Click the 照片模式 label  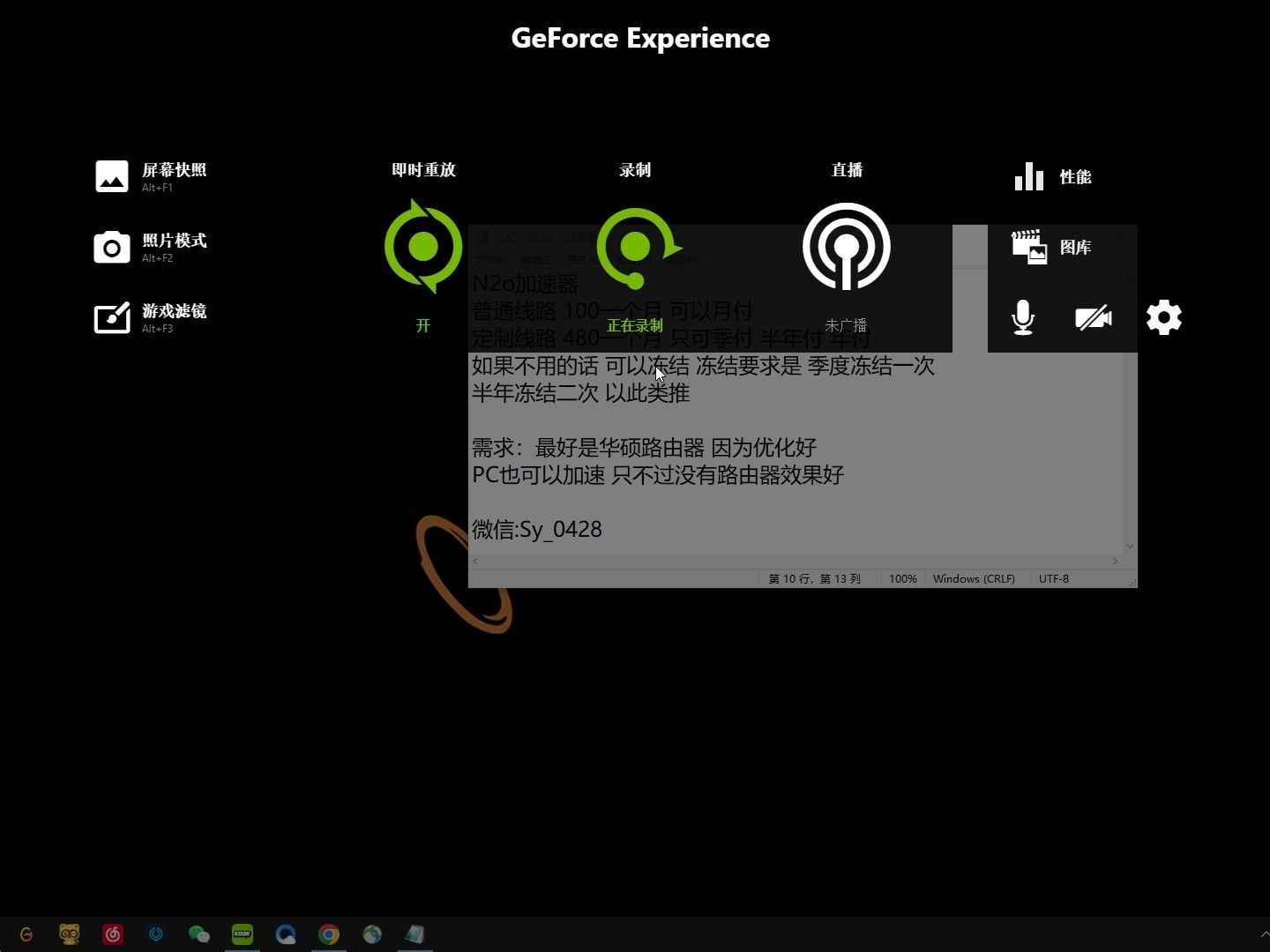click(x=175, y=241)
